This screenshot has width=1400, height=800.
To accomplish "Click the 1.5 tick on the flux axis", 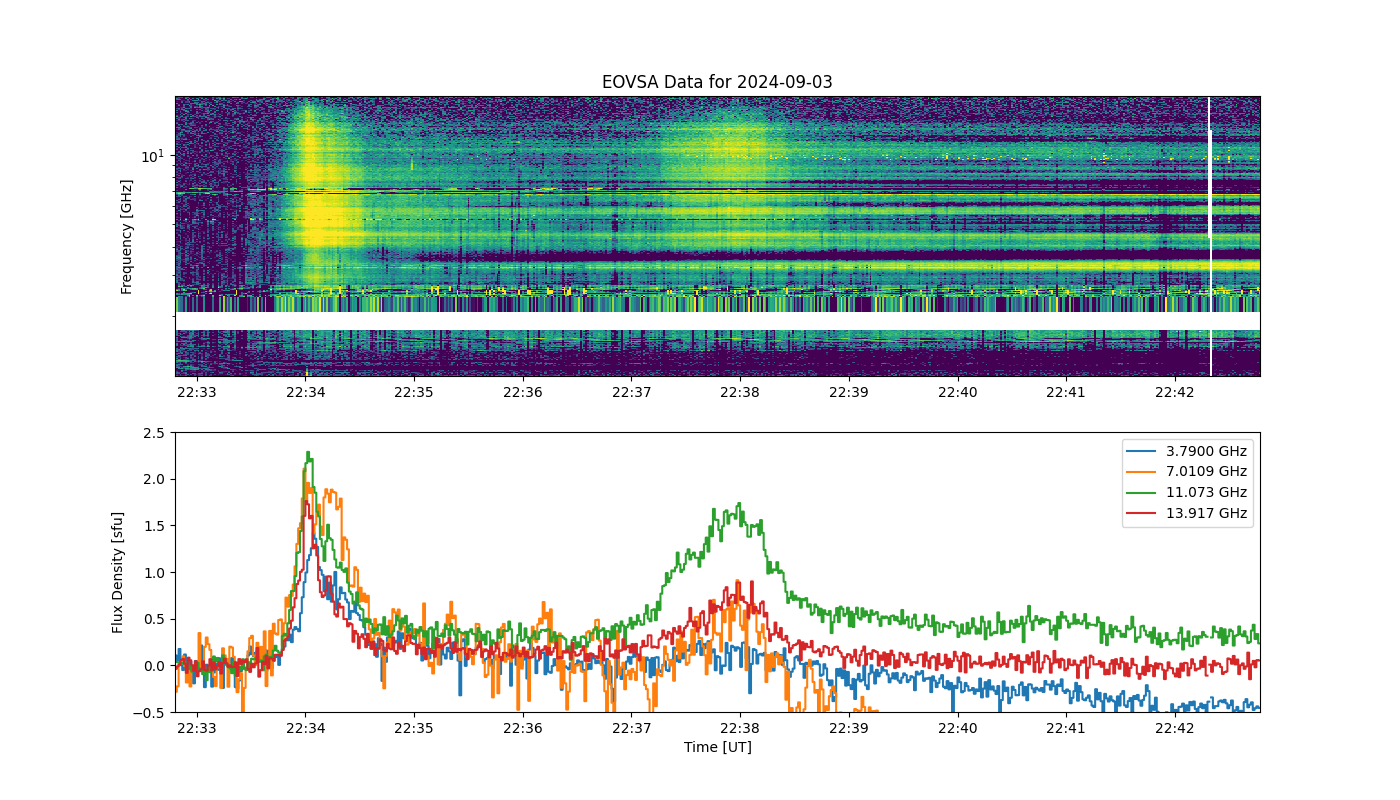I will 154,526.
